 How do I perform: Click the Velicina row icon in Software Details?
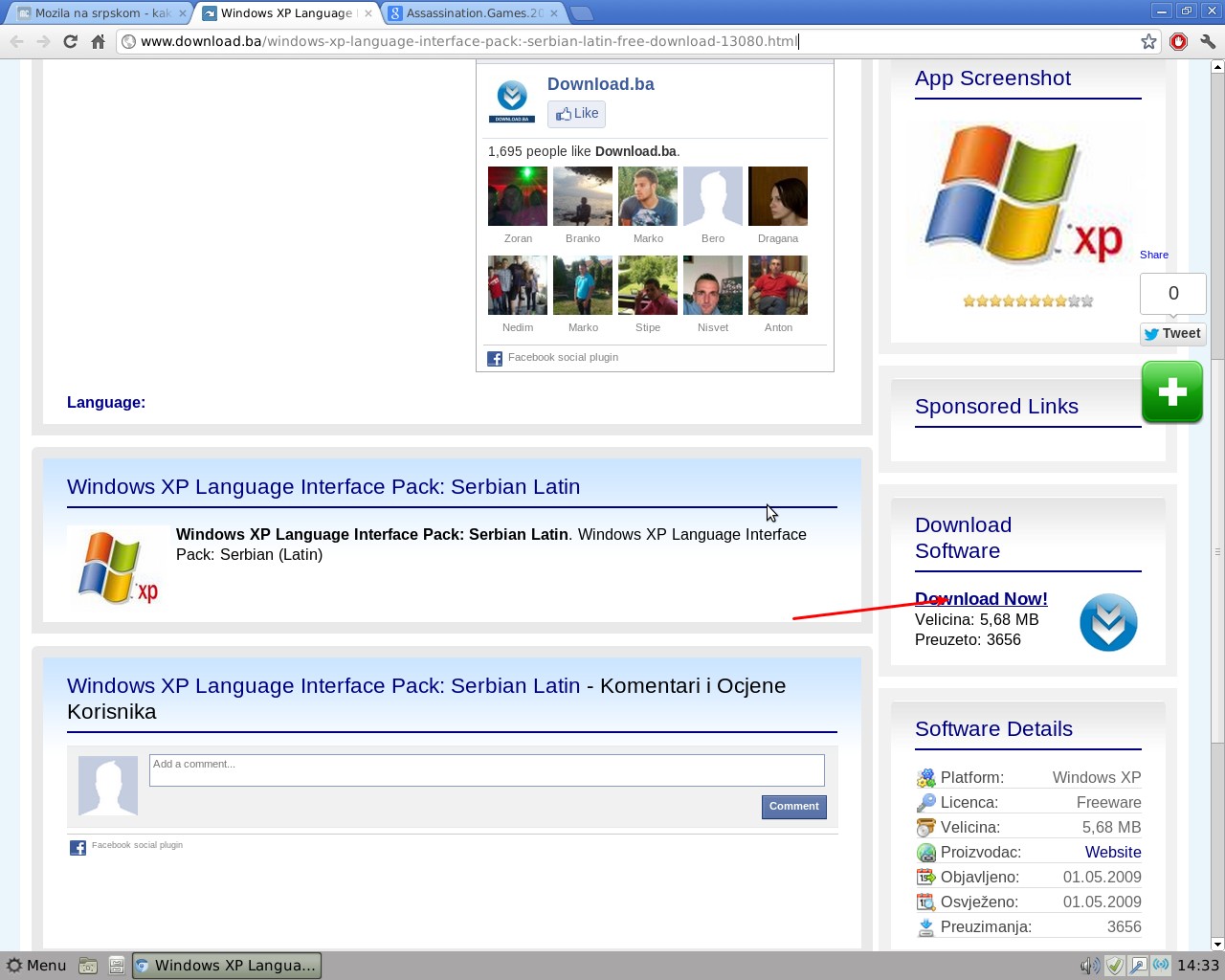pos(925,828)
